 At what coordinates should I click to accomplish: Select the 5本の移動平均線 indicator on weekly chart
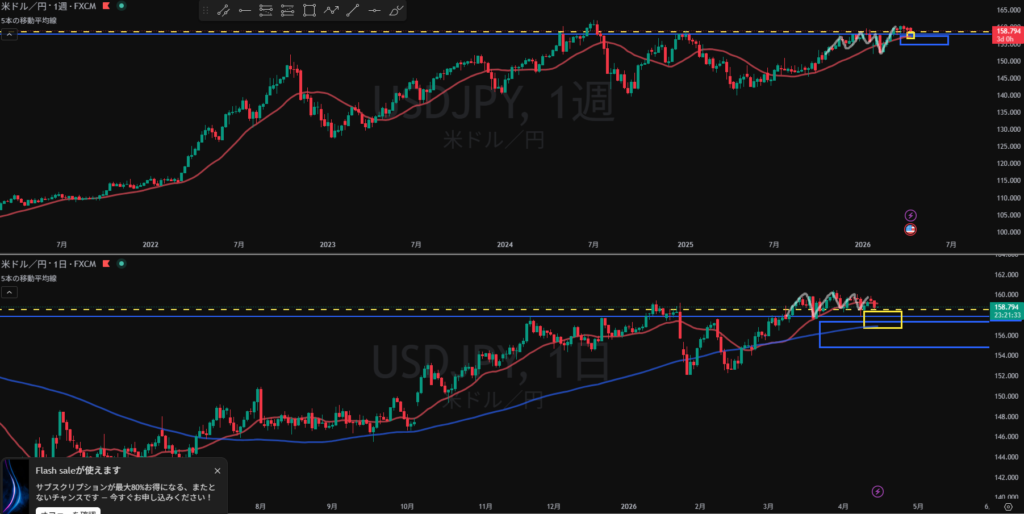tap(29, 20)
